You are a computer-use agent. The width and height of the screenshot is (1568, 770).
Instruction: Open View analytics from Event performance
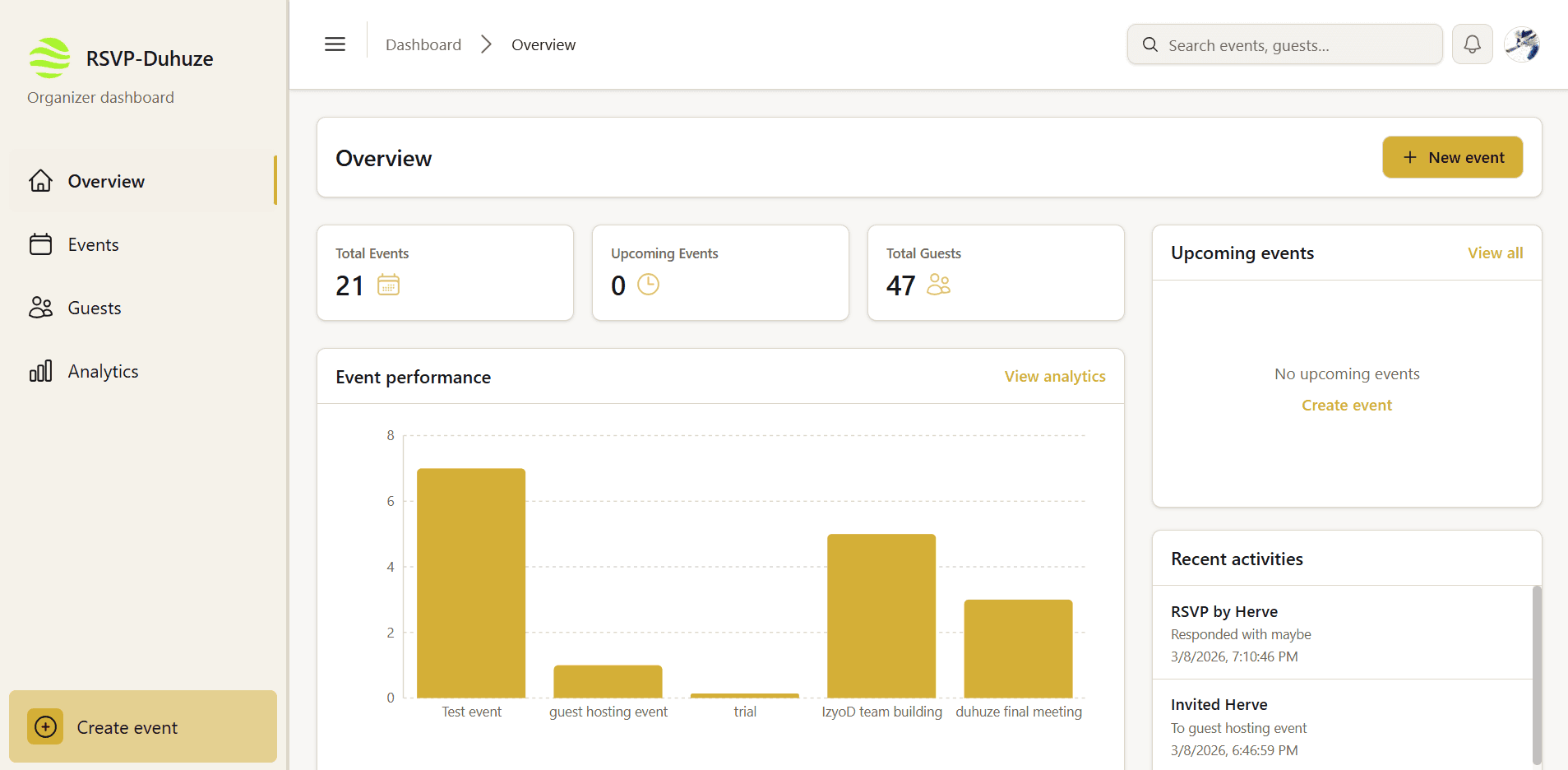[x=1055, y=376]
